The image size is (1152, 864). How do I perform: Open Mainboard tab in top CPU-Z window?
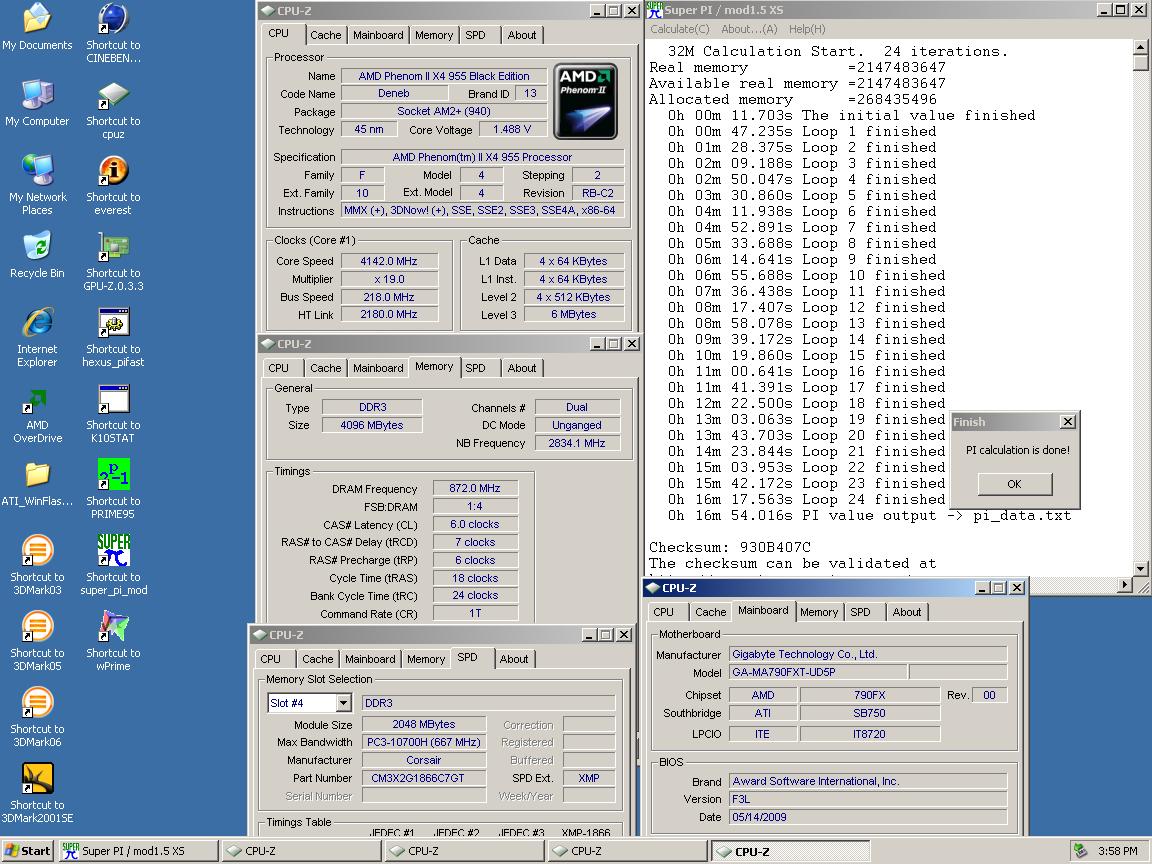(378, 35)
